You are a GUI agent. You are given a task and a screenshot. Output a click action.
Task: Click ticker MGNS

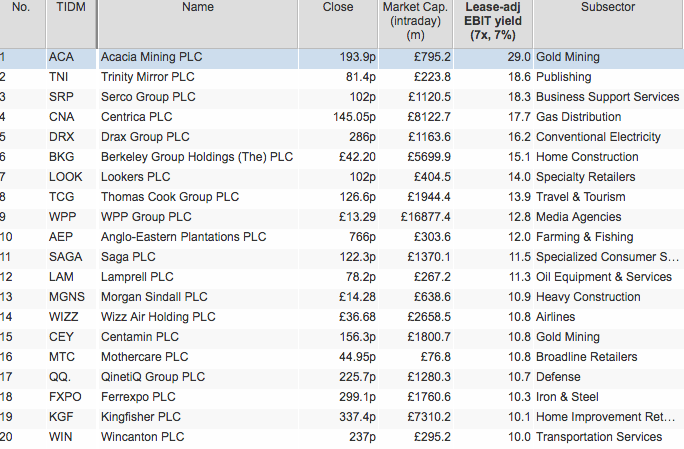(67, 298)
